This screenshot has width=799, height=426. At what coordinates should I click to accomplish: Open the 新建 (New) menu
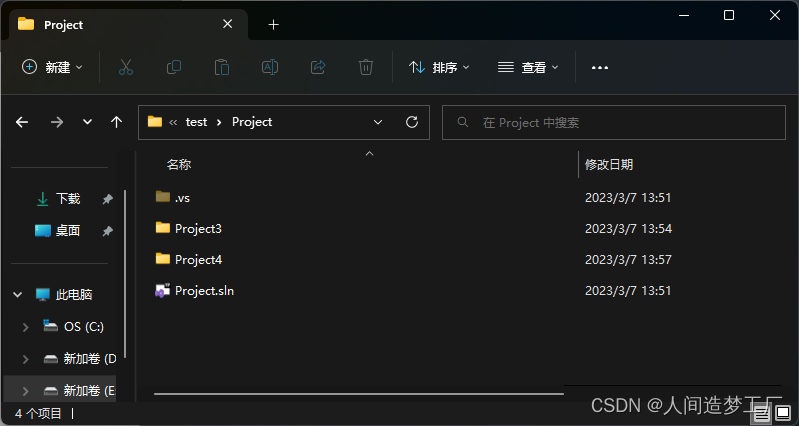51,67
